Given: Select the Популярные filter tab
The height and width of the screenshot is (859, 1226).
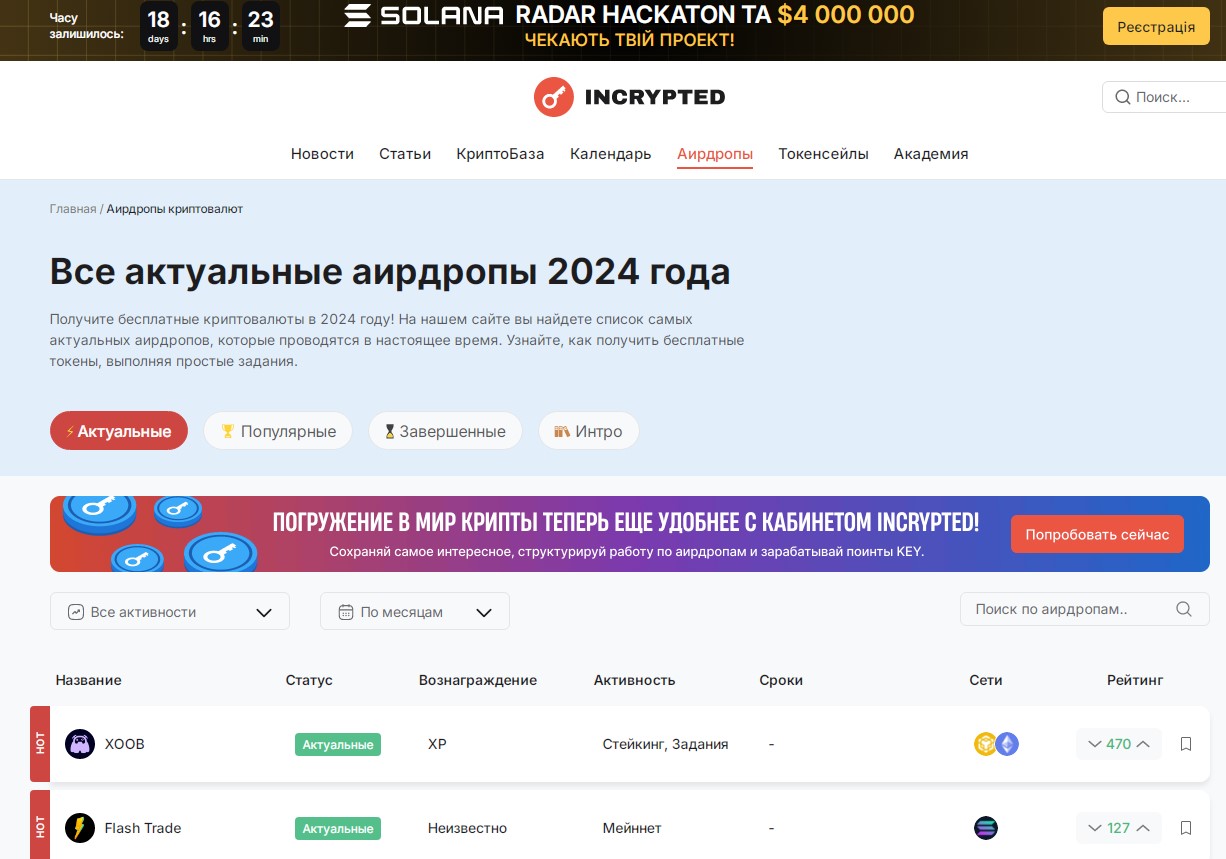Looking at the screenshot, I should [x=278, y=431].
